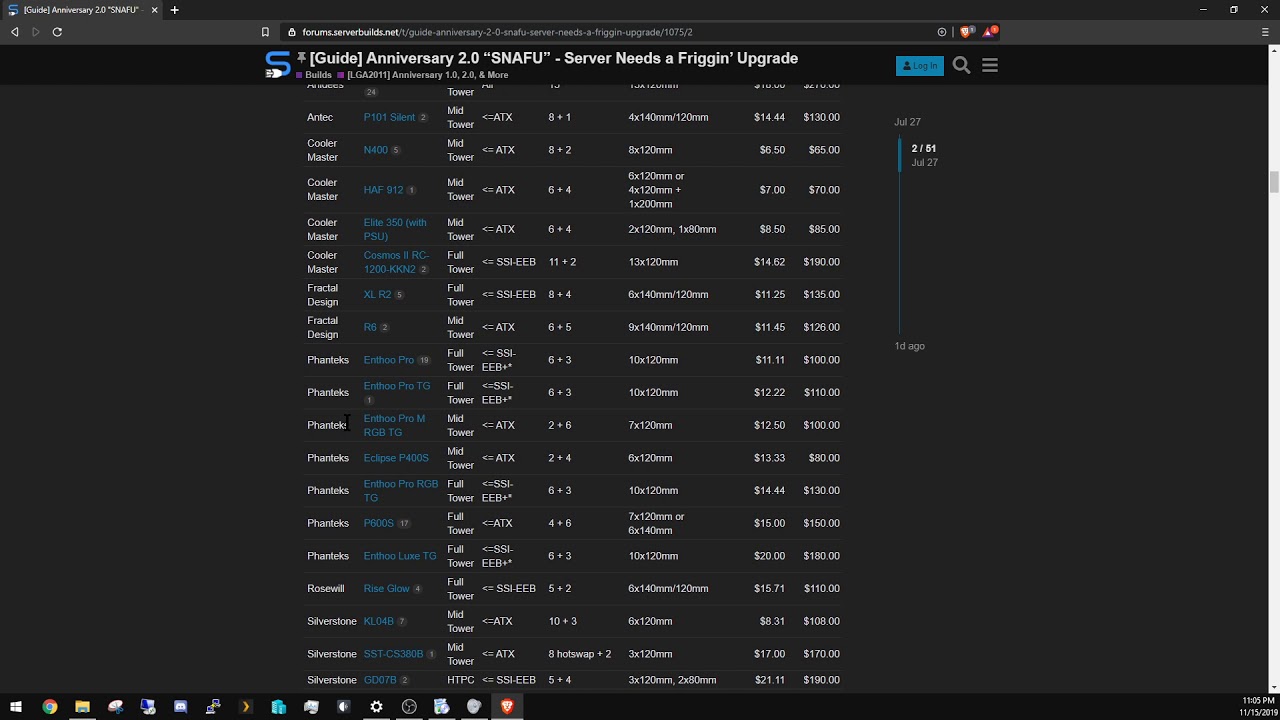1280x720 pixels.
Task: Open the Rise Glow case link
Action: point(386,589)
